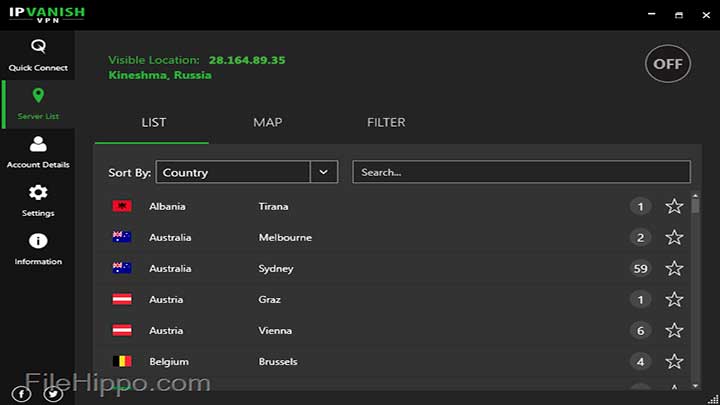Open Quick Connect from the sidebar
This screenshot has width=720, height=405.
38,55
